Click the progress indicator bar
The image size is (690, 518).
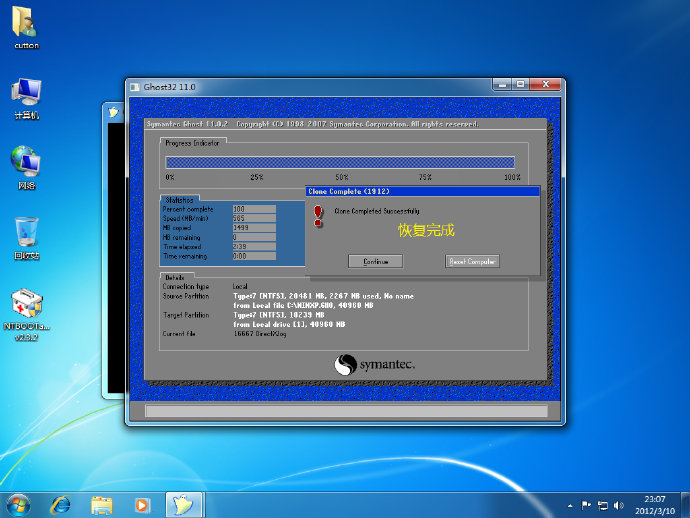pyautogui.click(x=340, y=162)
